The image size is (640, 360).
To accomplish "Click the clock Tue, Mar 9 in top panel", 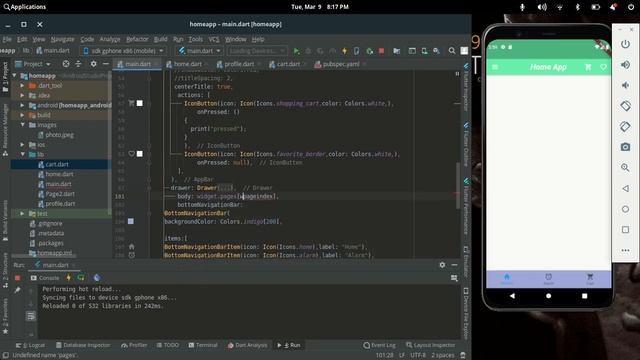I will (320, 7).
